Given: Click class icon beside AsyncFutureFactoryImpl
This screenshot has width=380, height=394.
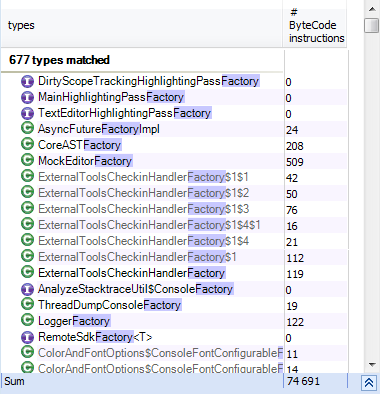Looking at the screenshot, I should tap(27, 128).
